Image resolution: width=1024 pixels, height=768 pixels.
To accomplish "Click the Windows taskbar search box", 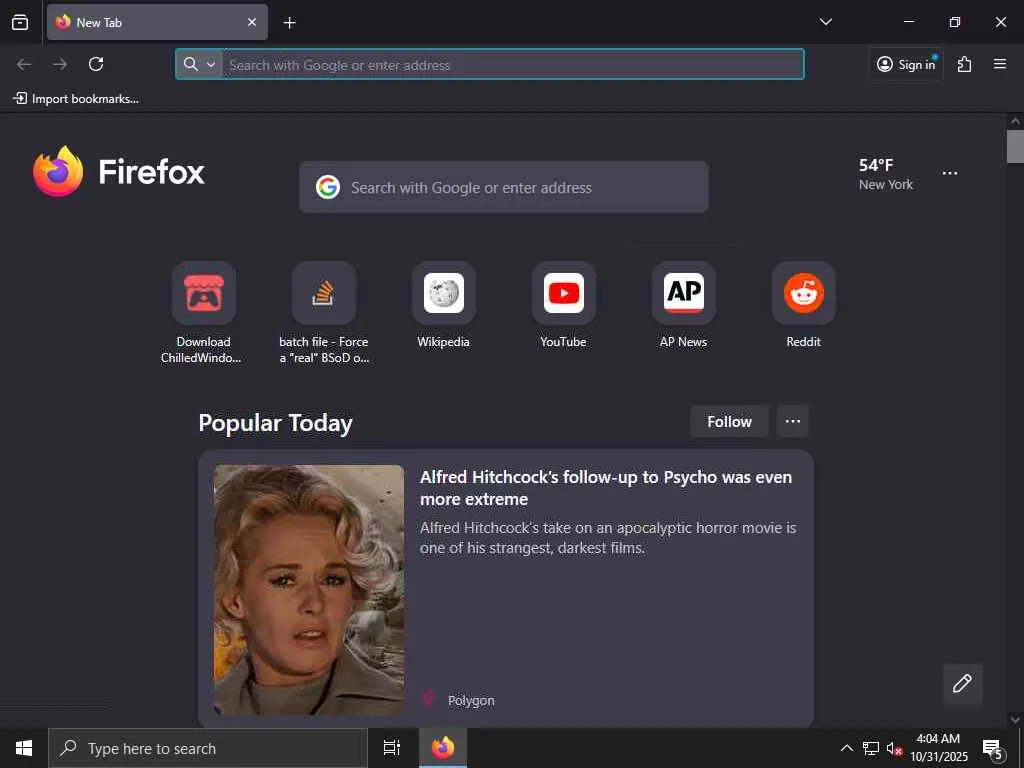I will click(x=208, y=748).
